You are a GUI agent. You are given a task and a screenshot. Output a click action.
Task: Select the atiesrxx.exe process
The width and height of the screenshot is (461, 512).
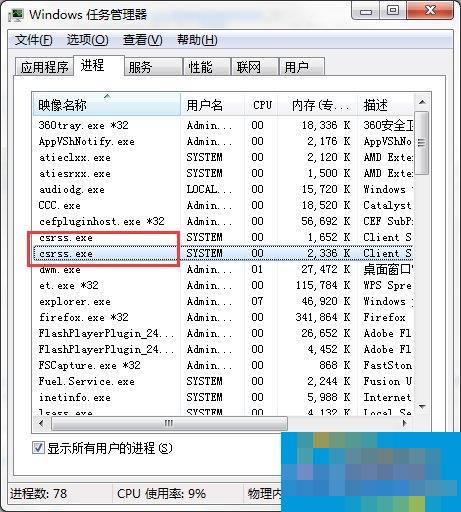click(x=223, y=173)
